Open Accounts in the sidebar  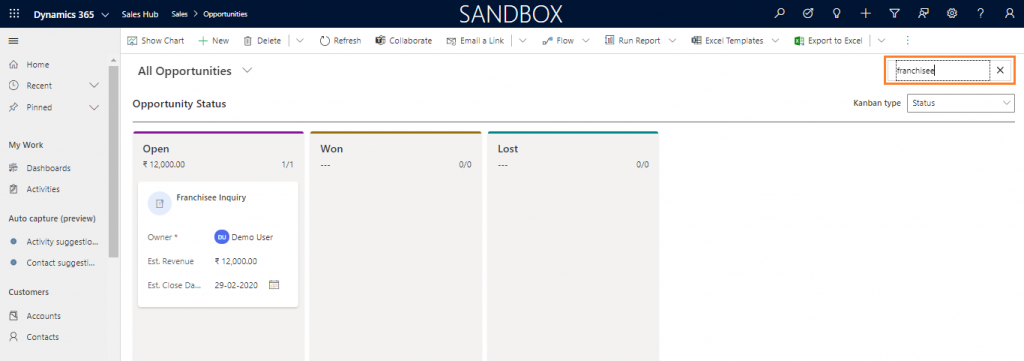[43, 316]
